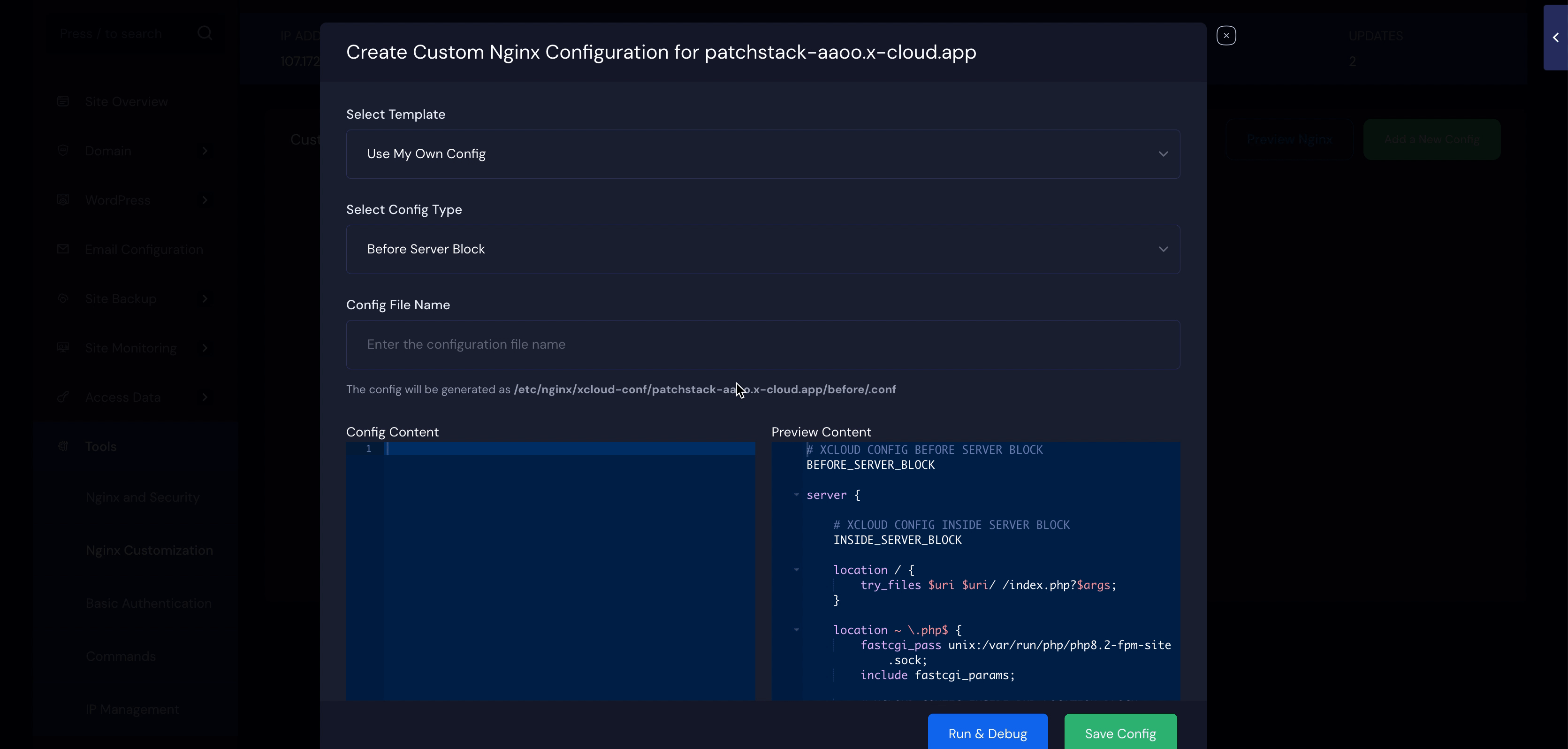This screenshot has height=749, width=1568.
Task: Focus the Config File Name input field
Action: click(x=763, y=344)
